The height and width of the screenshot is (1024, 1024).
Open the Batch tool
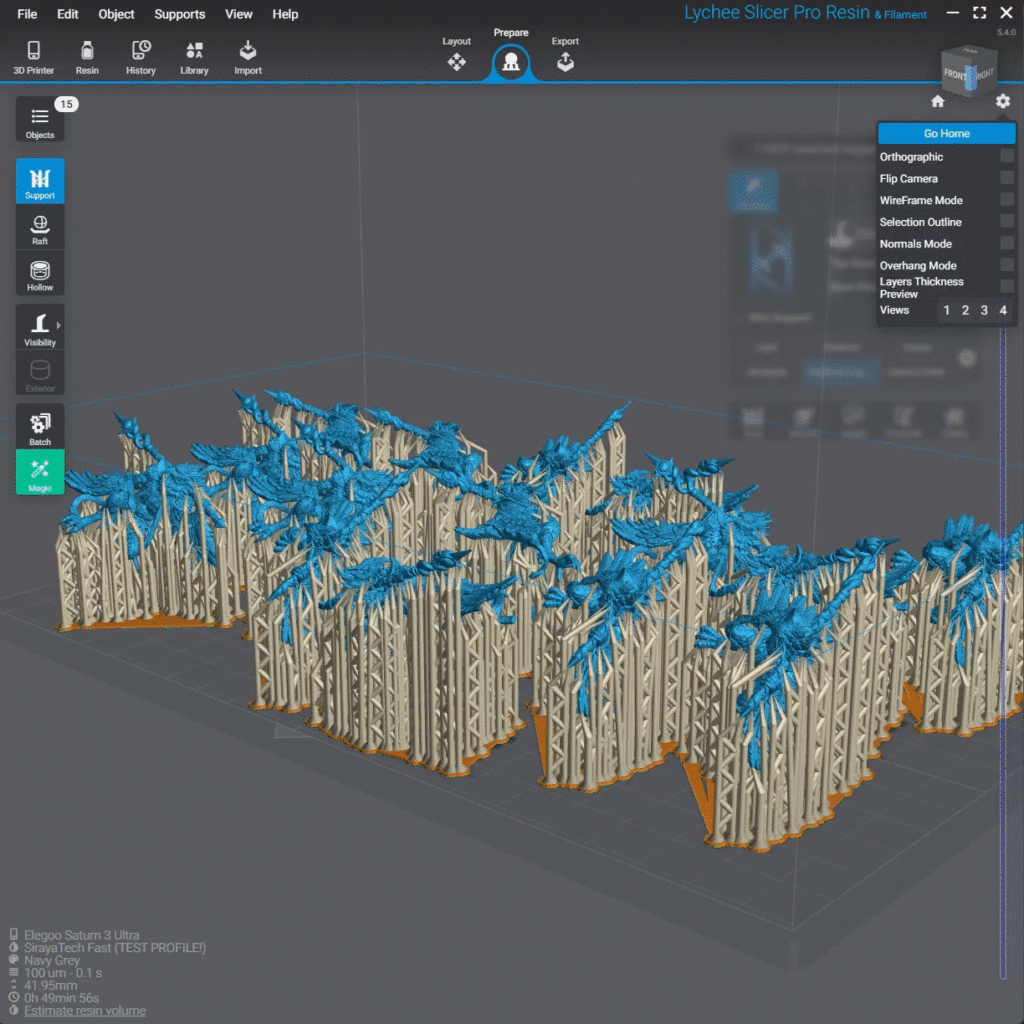point(40,427)
